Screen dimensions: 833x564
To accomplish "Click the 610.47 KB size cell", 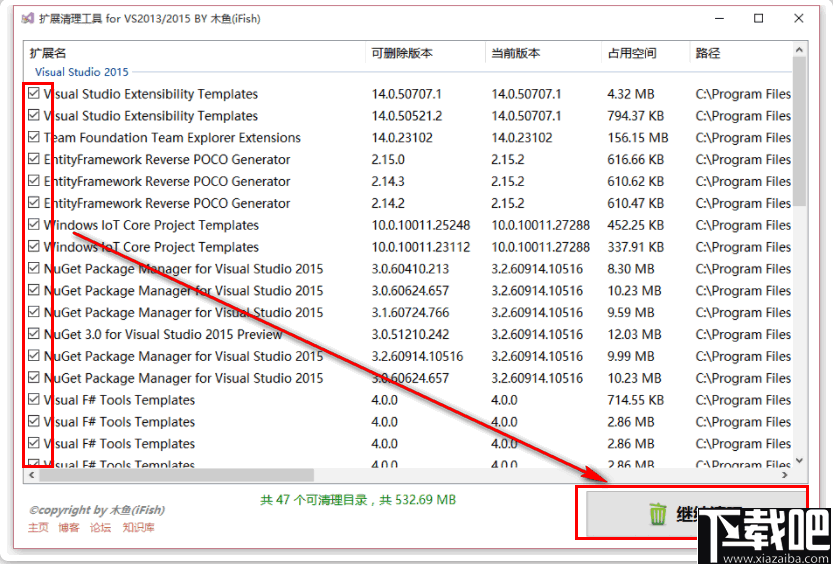I will 635,203.
